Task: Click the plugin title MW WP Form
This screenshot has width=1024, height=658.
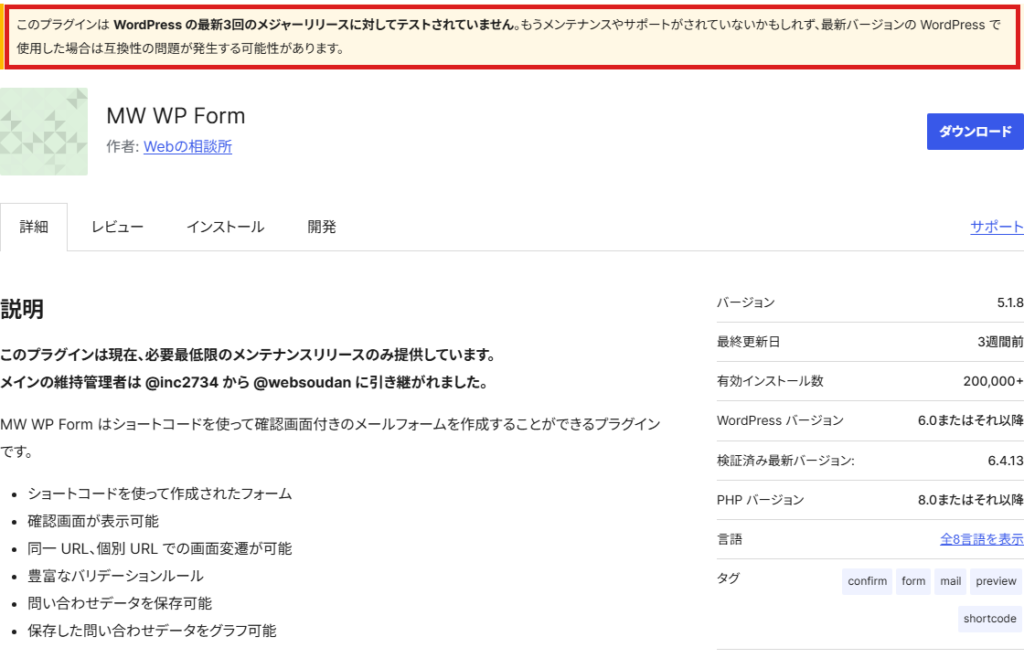Action: 176,116
